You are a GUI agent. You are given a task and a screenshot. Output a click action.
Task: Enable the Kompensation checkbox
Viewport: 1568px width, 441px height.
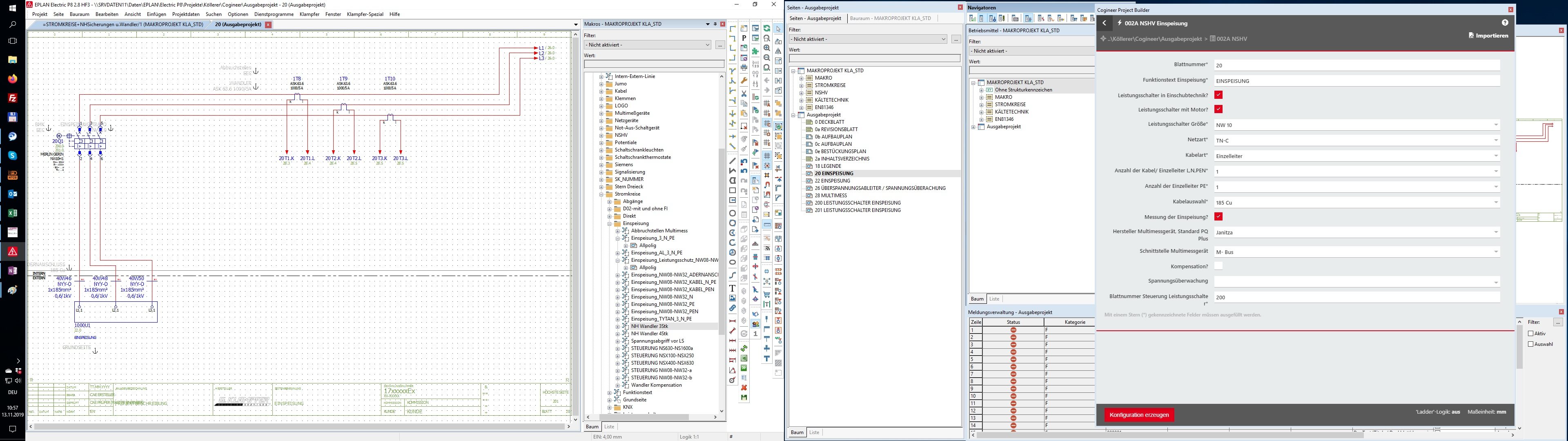pyautogui.click(x=1218, y=266)
